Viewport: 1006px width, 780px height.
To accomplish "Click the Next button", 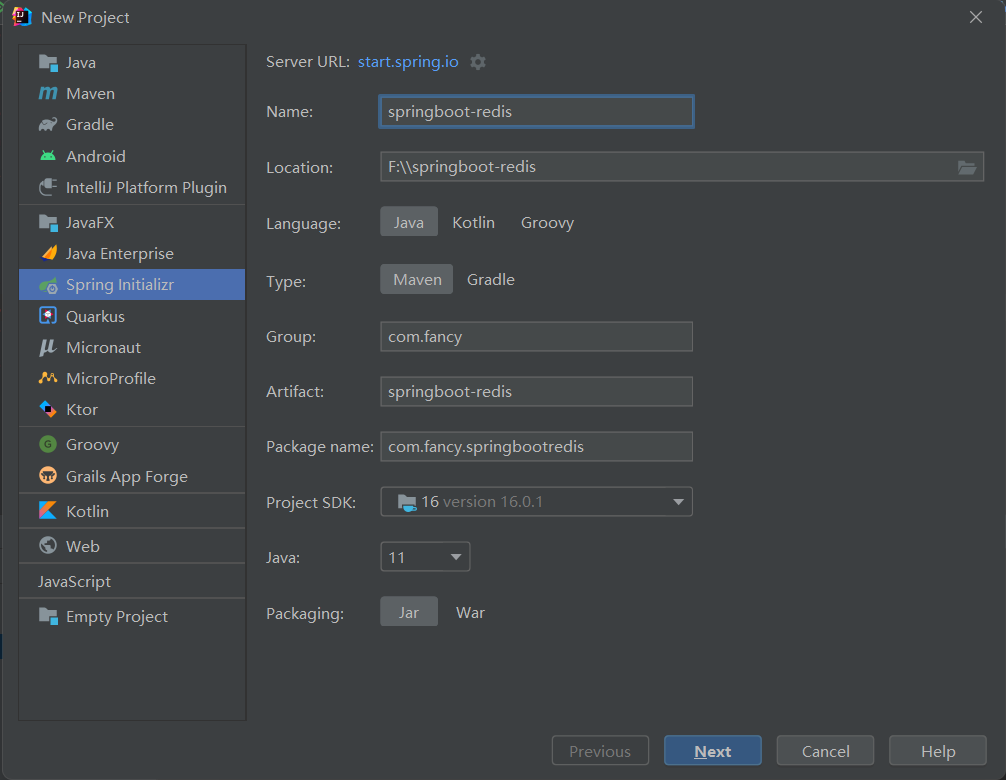I will [x=713, y=751].
